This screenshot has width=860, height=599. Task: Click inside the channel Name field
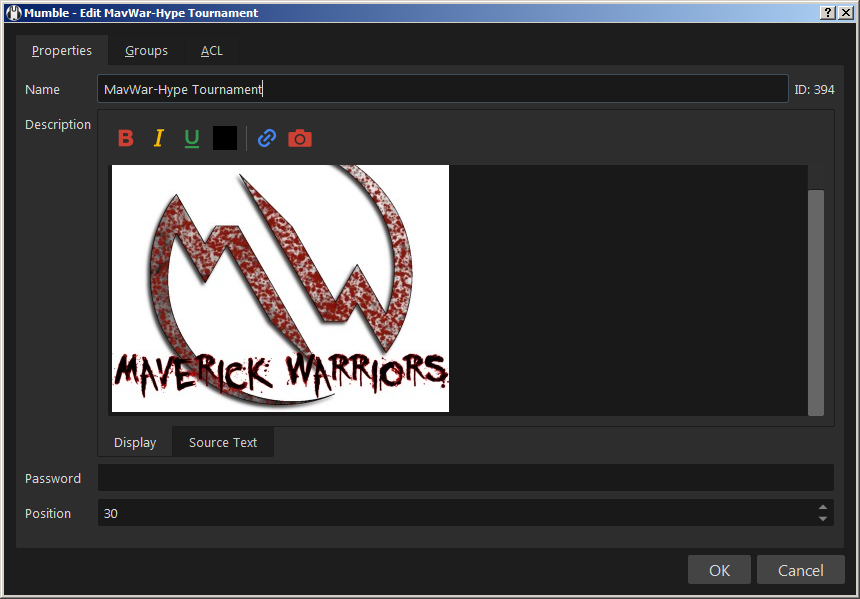tap(443, 89)
